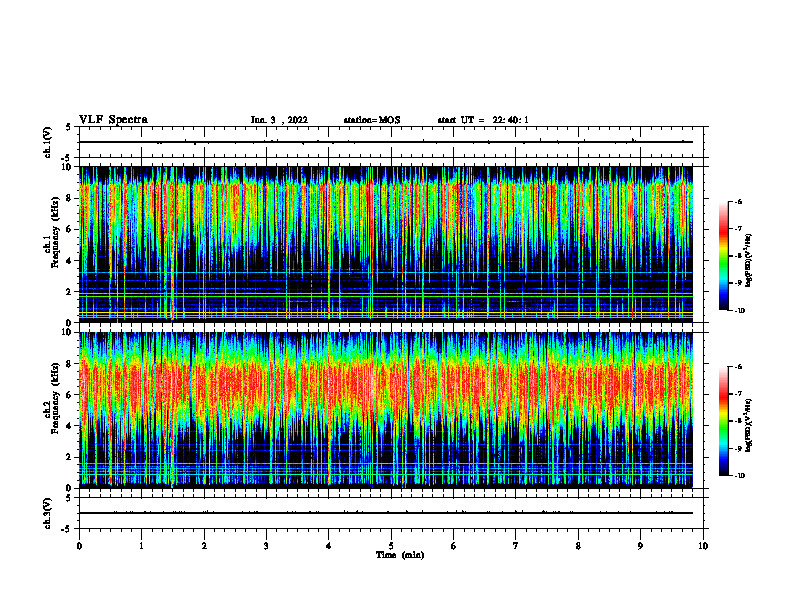Click the "VLF Spectra" plot title
Image resolution: width=792 pixels, height=612 pixels.
pyautogui.click(x=113, y=120)
